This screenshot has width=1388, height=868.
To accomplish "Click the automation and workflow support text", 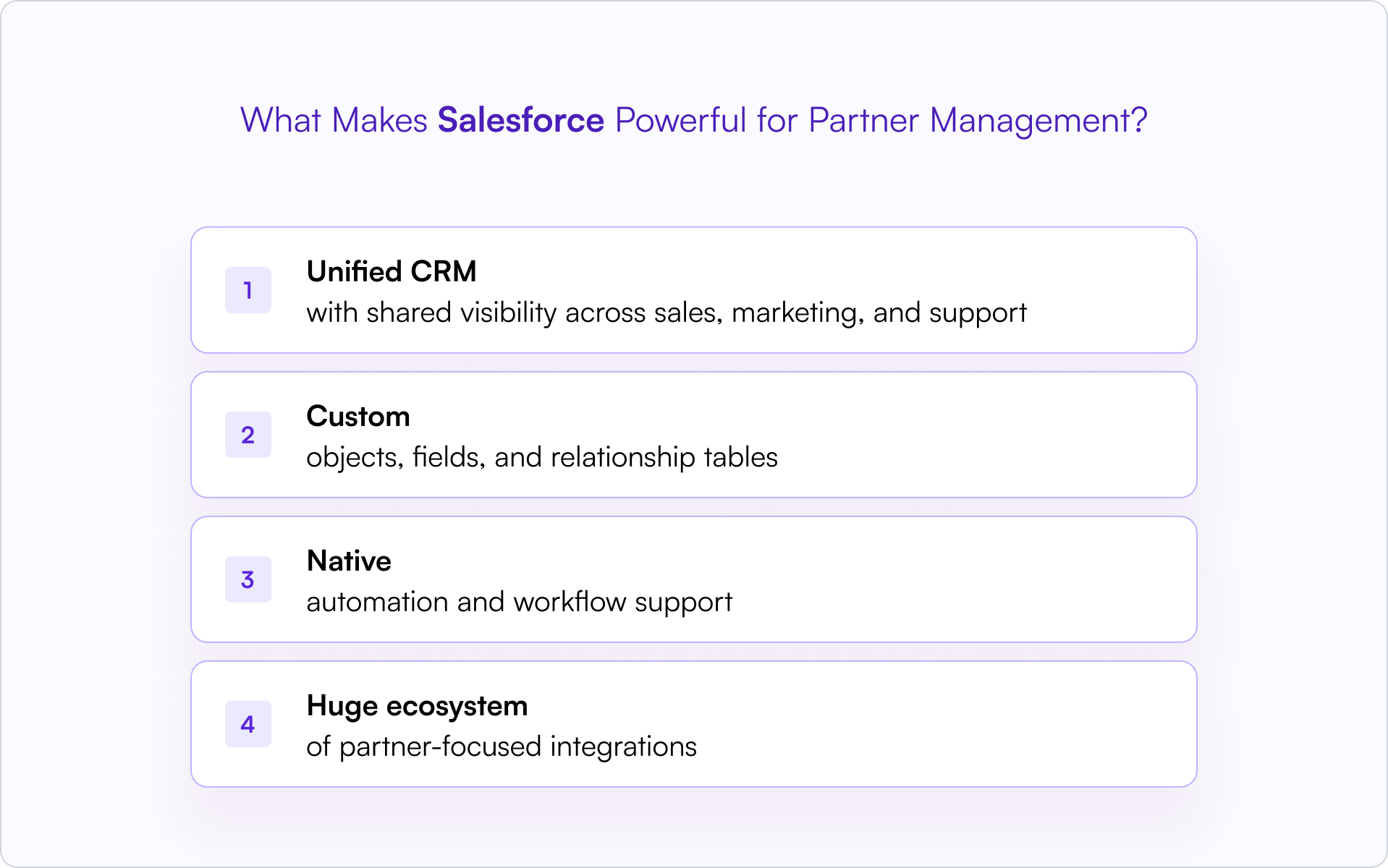I will pyautogui.click(x=520, y=603).
